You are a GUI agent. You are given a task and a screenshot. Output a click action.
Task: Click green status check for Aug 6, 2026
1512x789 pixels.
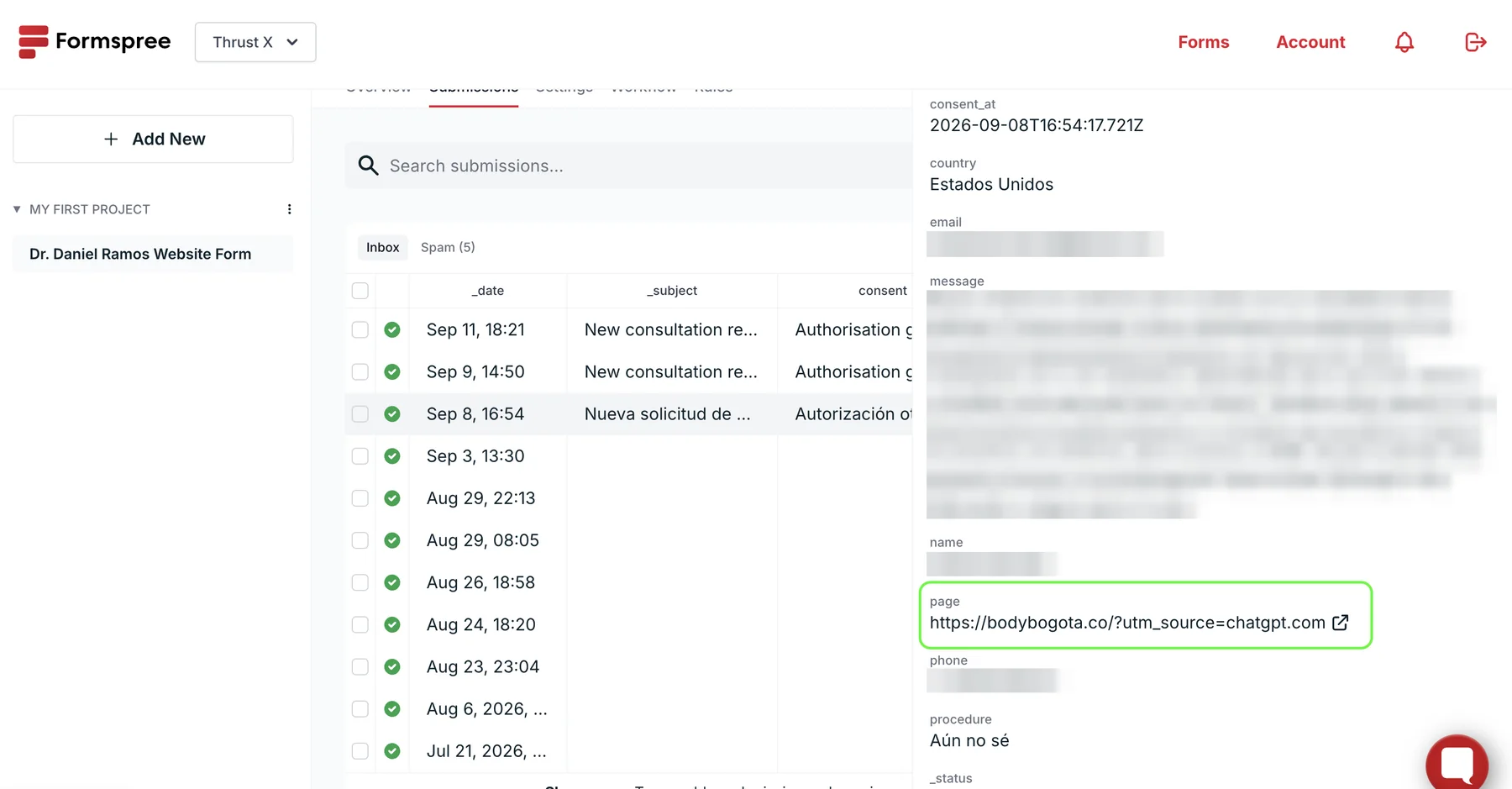[392, 708]
